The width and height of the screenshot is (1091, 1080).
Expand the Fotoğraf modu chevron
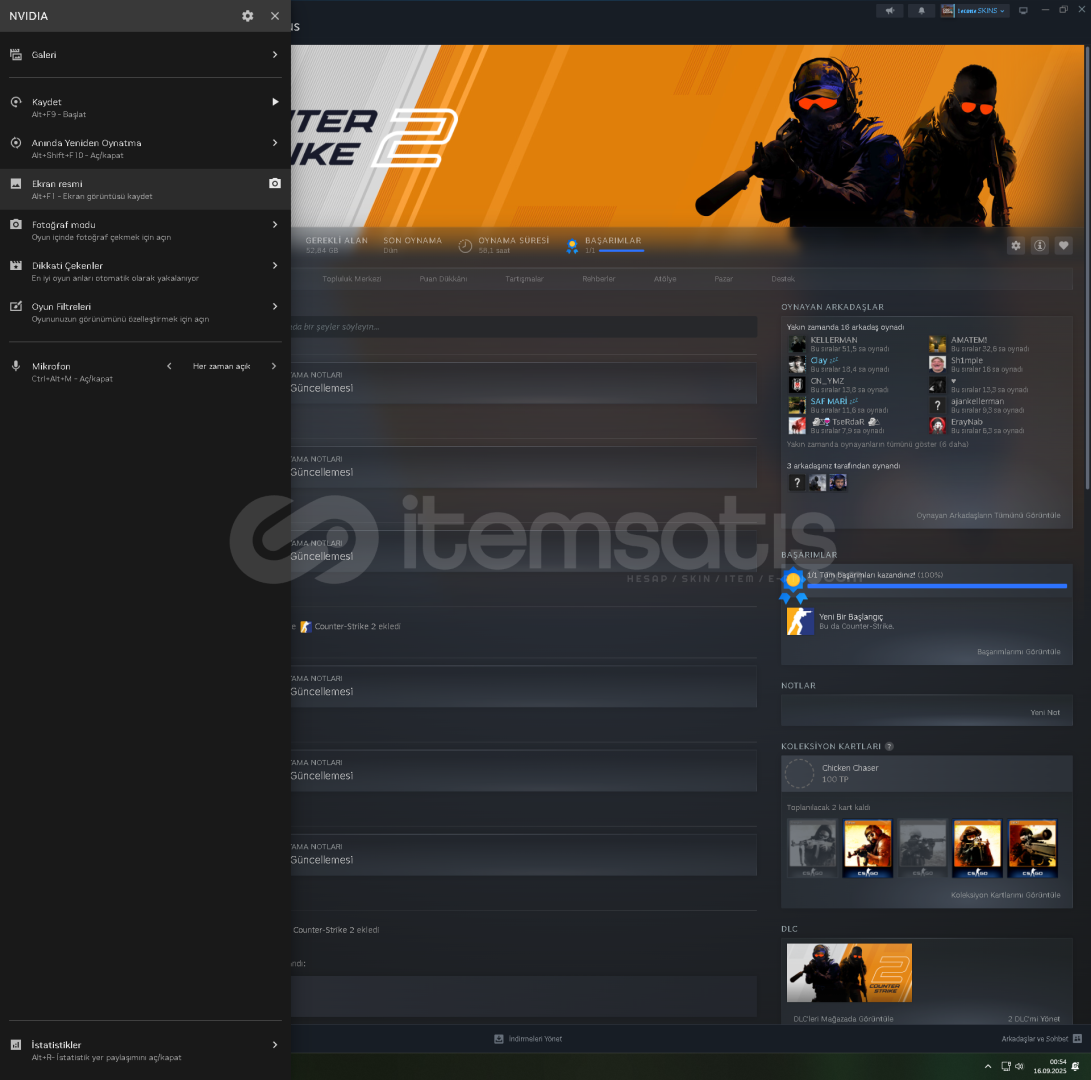coord(275,224)
